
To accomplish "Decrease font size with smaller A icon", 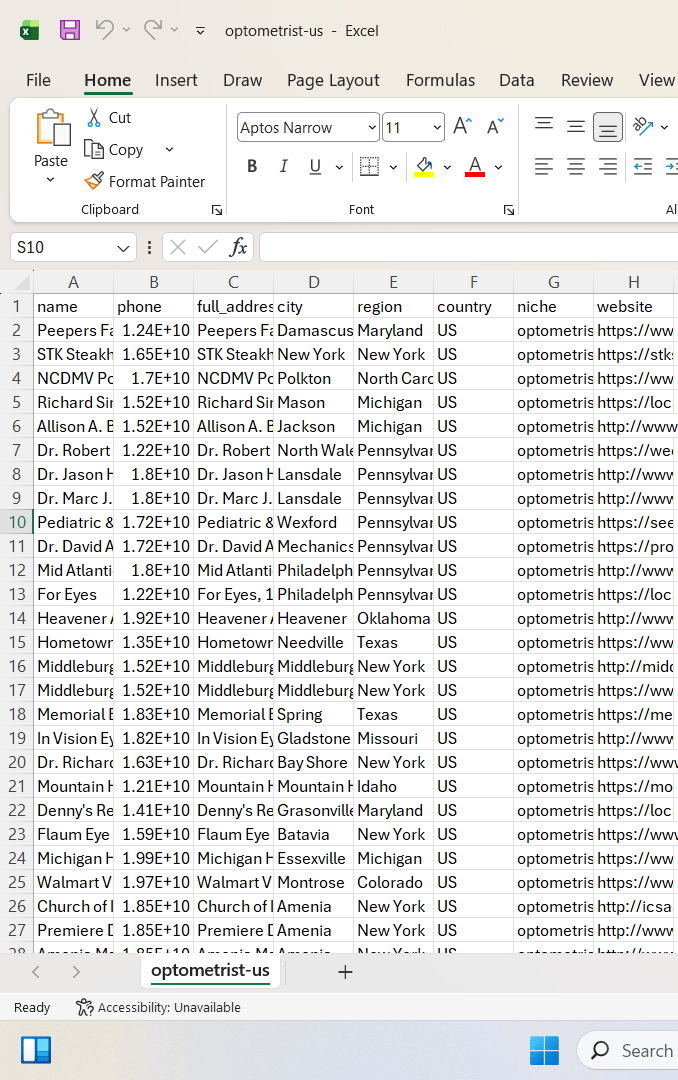I will click(x=495, y=126).
